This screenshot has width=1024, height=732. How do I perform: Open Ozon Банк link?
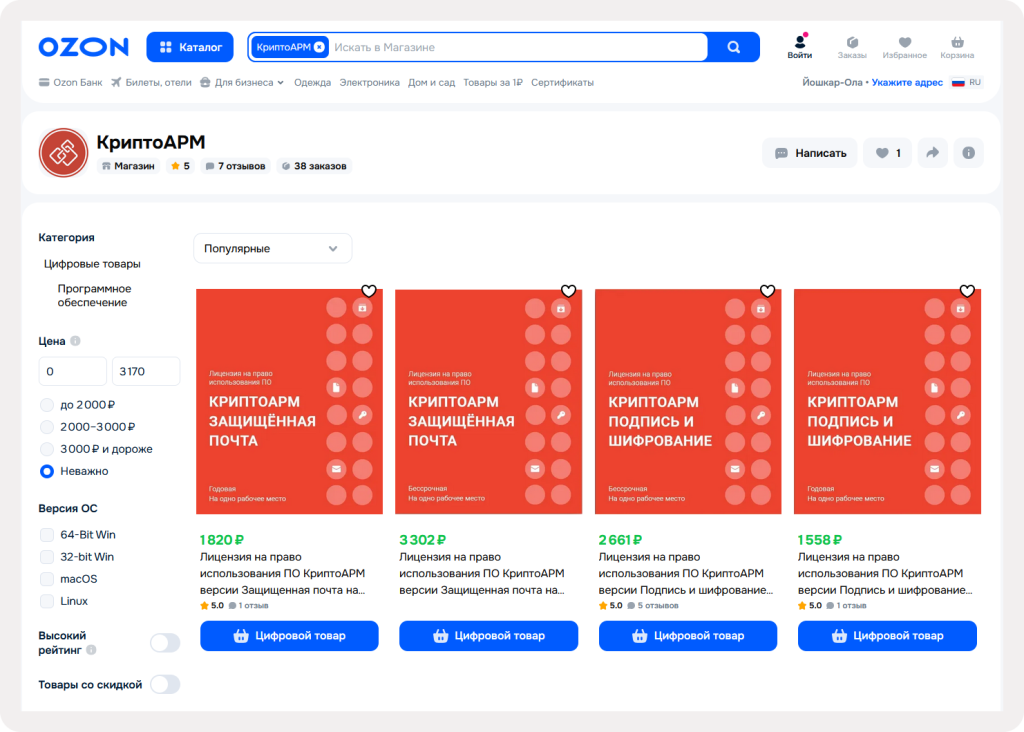point(71,82)
